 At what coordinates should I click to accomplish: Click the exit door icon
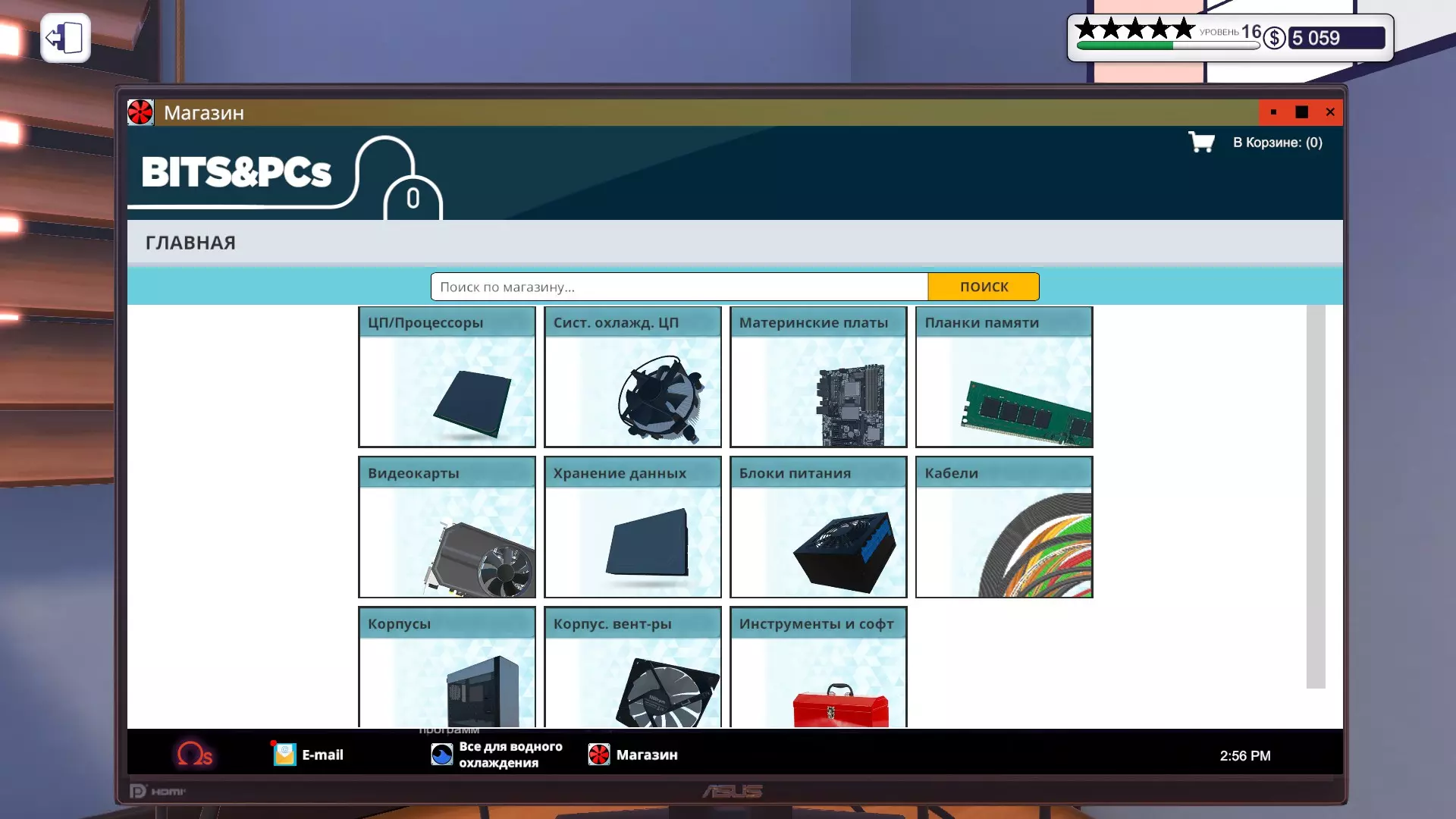65,38
